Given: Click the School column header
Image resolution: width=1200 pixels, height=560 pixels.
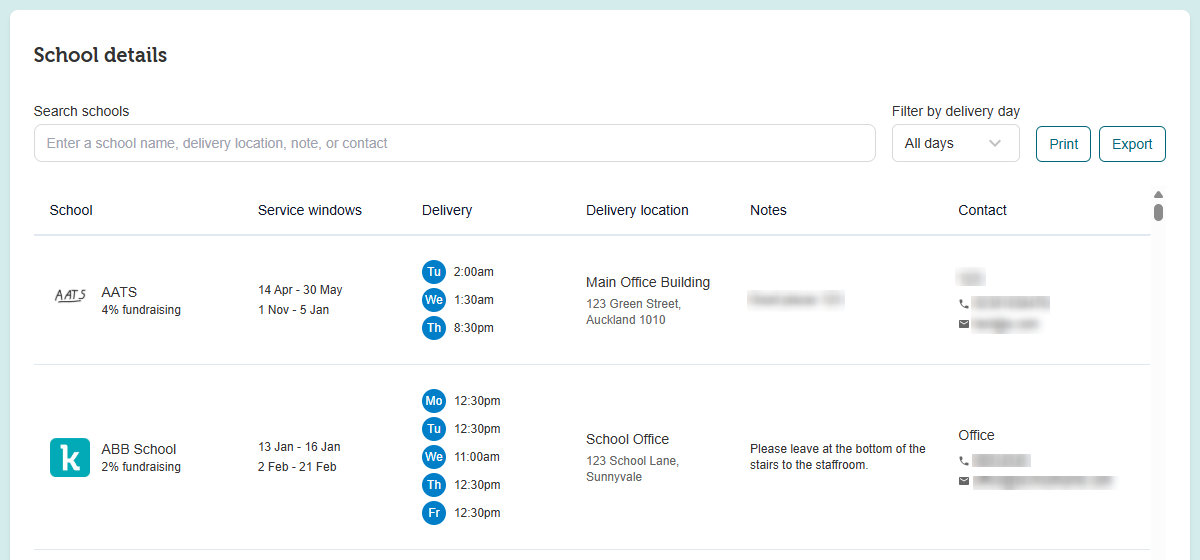Looking at the screenshot, I should pos(71,210).
